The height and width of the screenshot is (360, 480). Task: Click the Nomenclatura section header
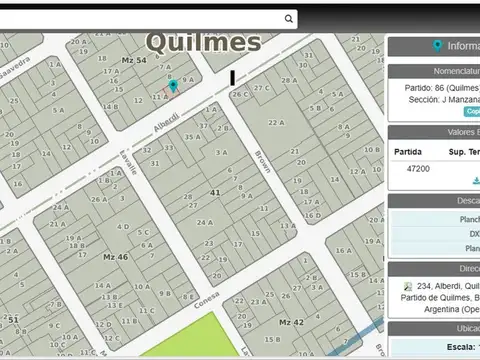click(434, 71)
